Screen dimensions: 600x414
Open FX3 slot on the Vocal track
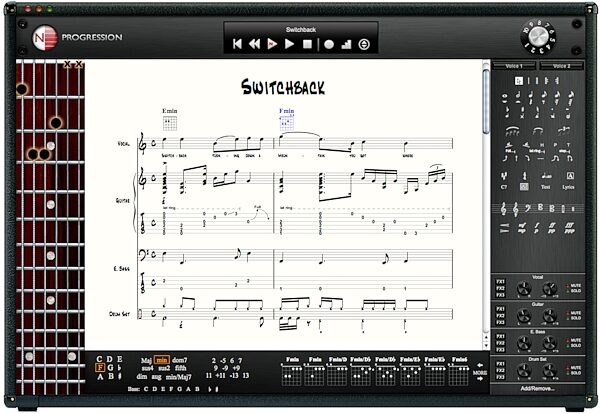pyautogui.click(x=500, y=295)
